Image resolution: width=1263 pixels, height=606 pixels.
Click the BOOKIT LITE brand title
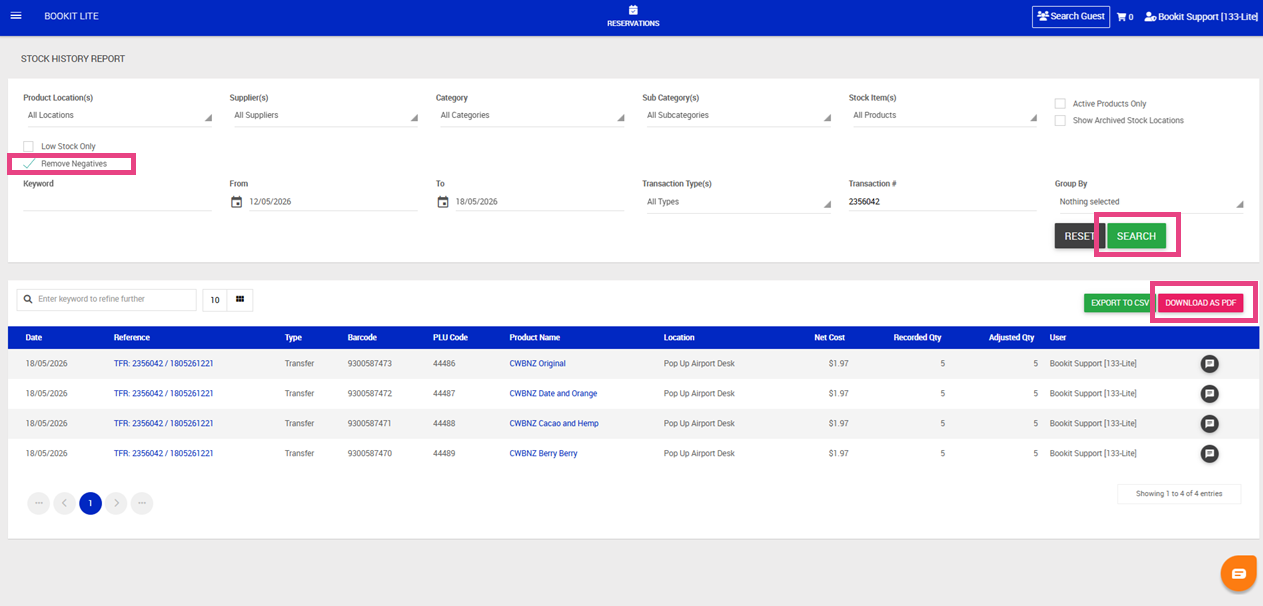pos(72,17)
